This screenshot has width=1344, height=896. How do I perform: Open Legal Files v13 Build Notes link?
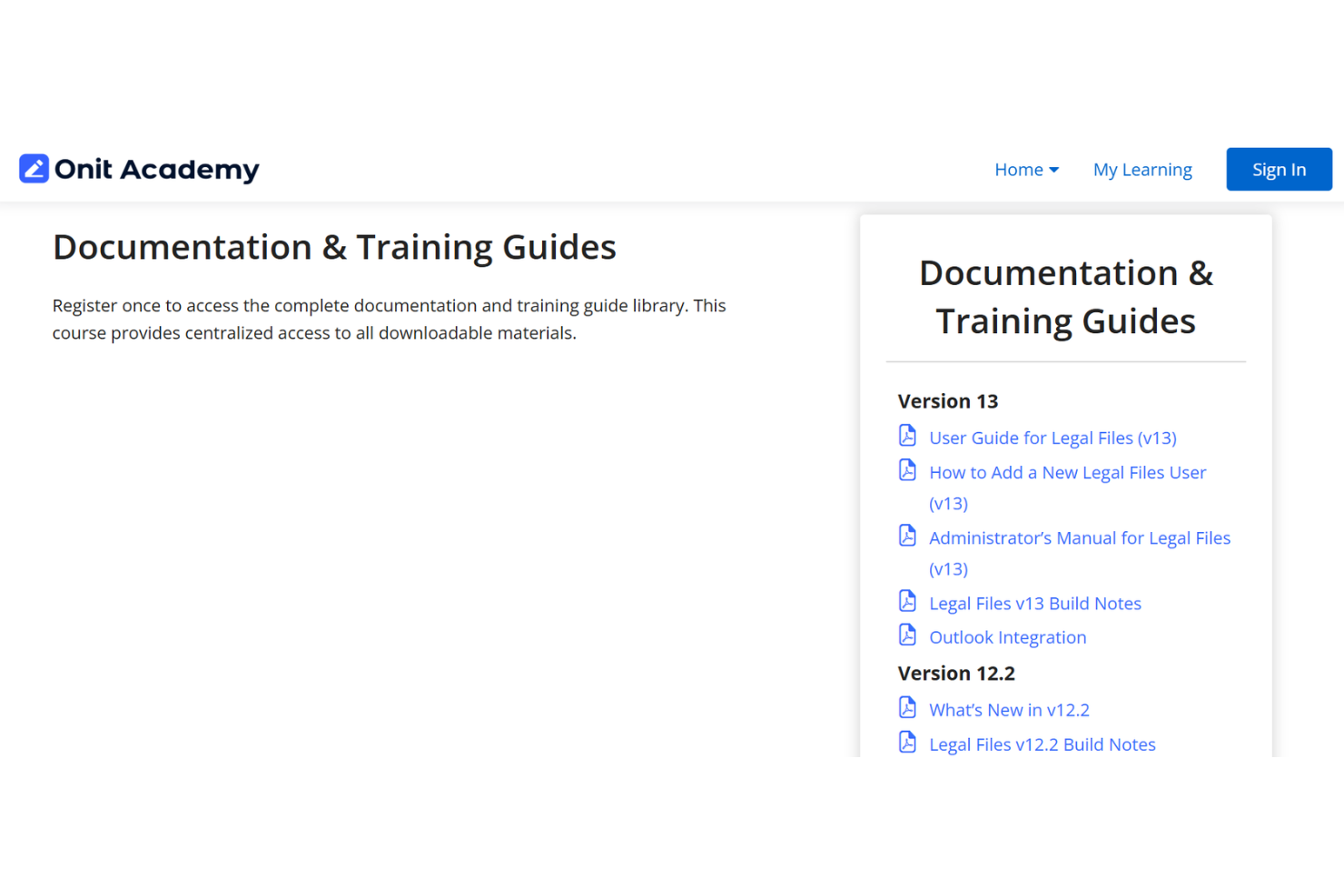click(x=1035, y=604)
